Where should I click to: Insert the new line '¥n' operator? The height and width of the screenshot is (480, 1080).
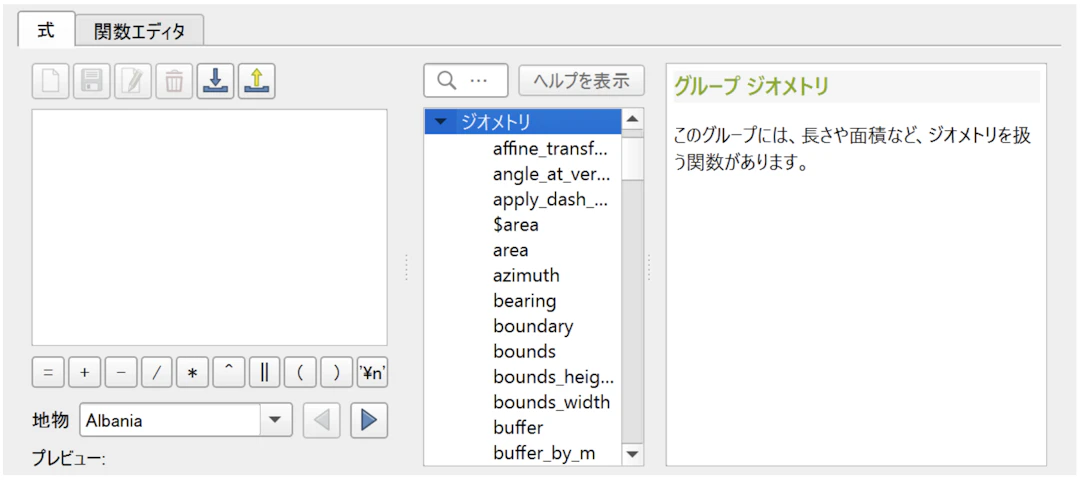coord(373,373)
